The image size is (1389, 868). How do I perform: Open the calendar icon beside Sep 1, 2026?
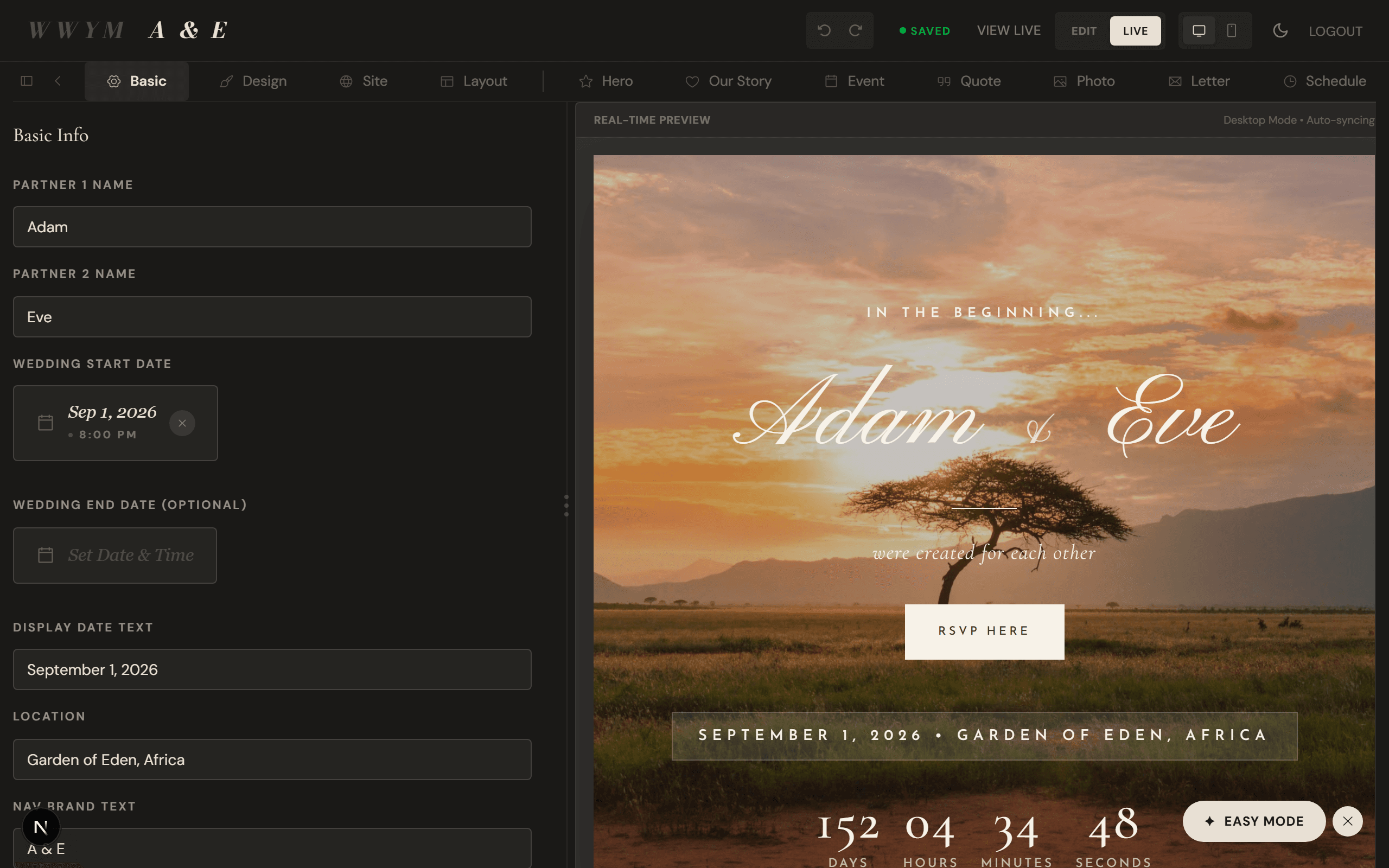click(46, 423)
